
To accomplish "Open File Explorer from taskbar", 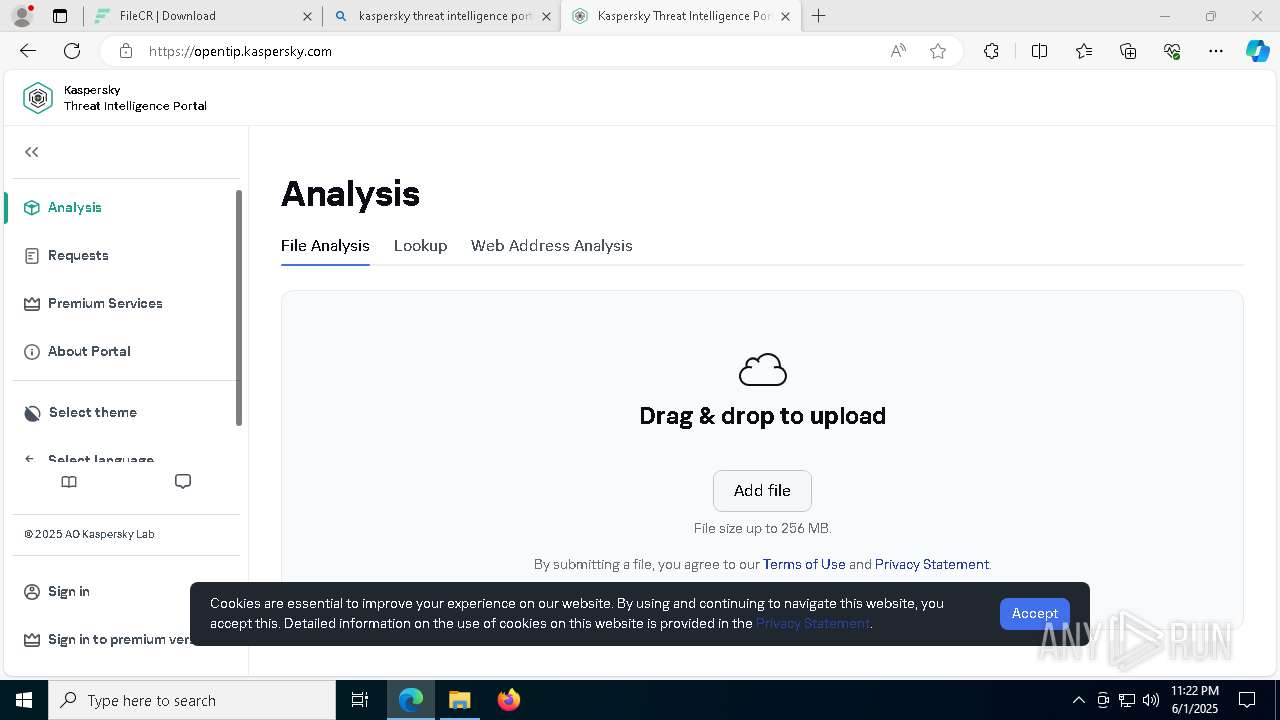I will (459, 700).
